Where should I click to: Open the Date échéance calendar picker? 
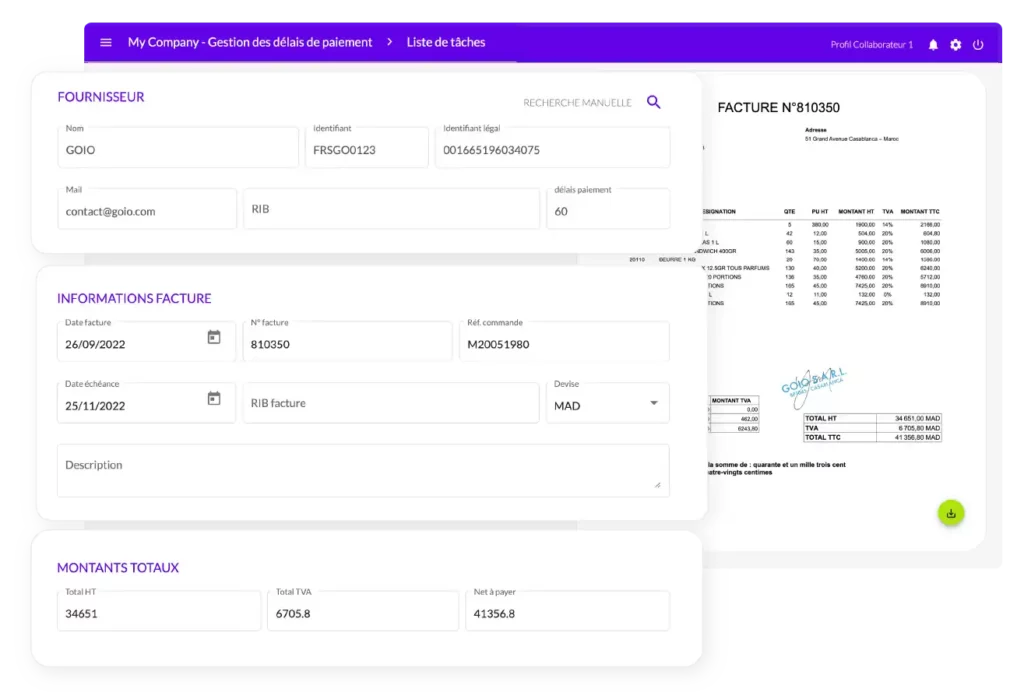pyautogui.click(x=213, y=399)
